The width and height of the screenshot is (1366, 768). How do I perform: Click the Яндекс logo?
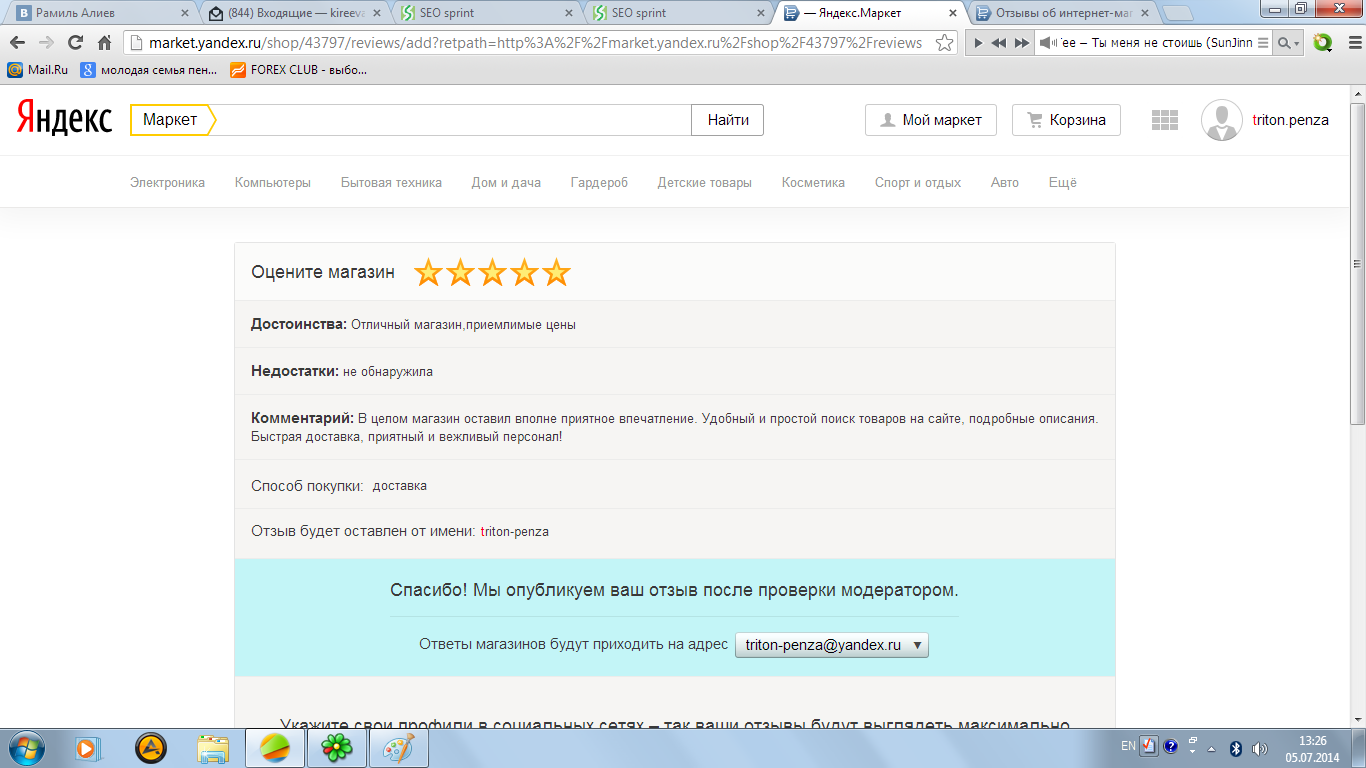(64, 120)
